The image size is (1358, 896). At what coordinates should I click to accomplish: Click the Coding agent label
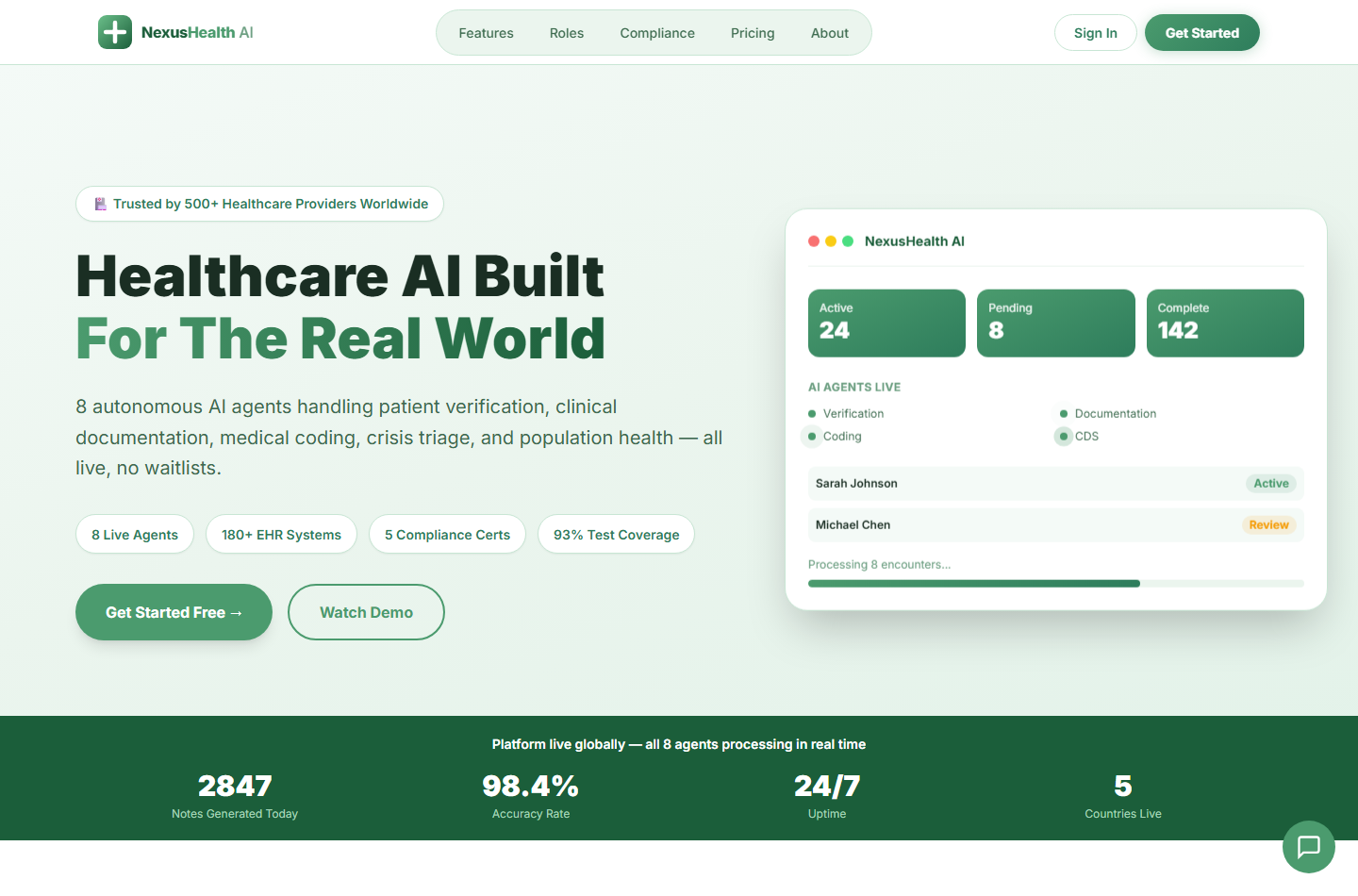(x=842, y=437)
